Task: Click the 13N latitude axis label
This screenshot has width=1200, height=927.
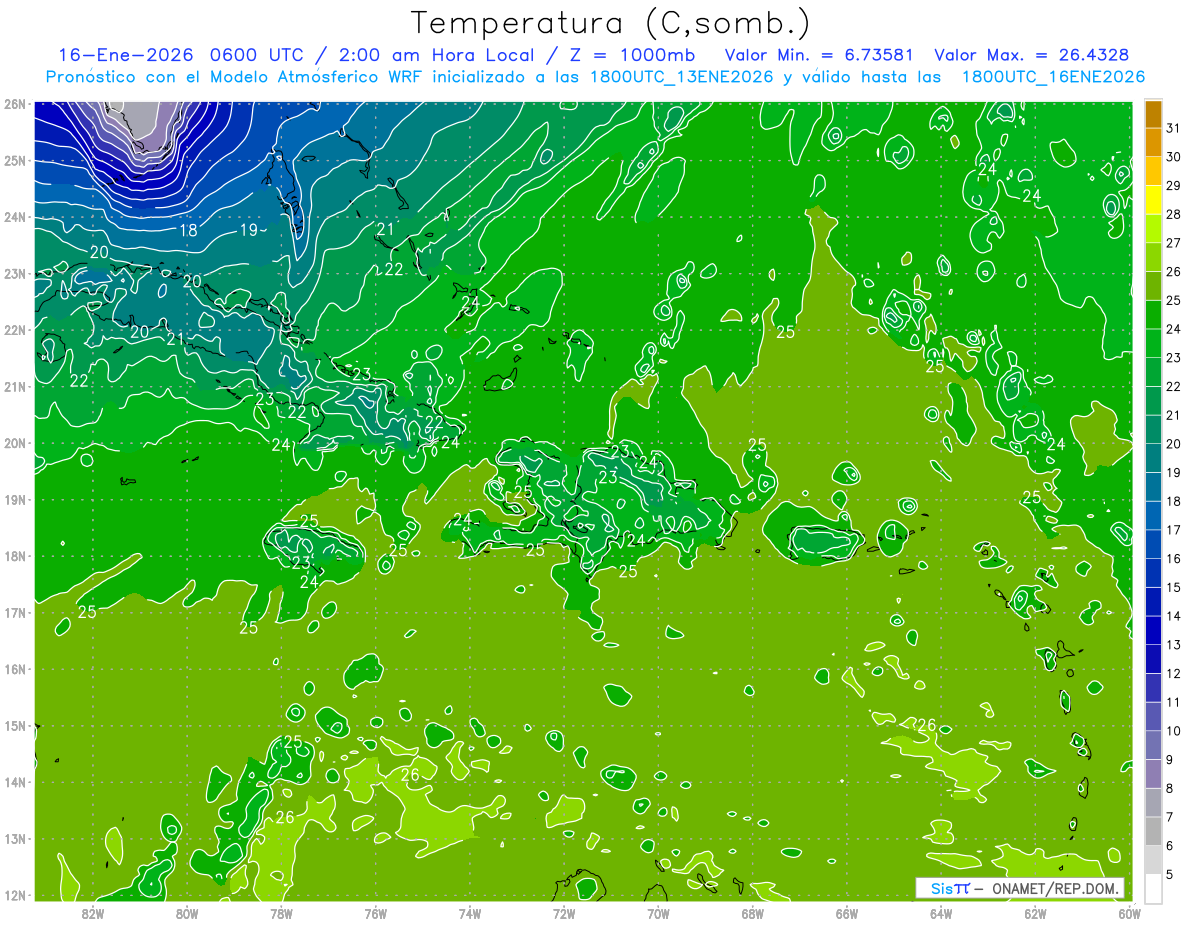Action: [x=15, y=839]
